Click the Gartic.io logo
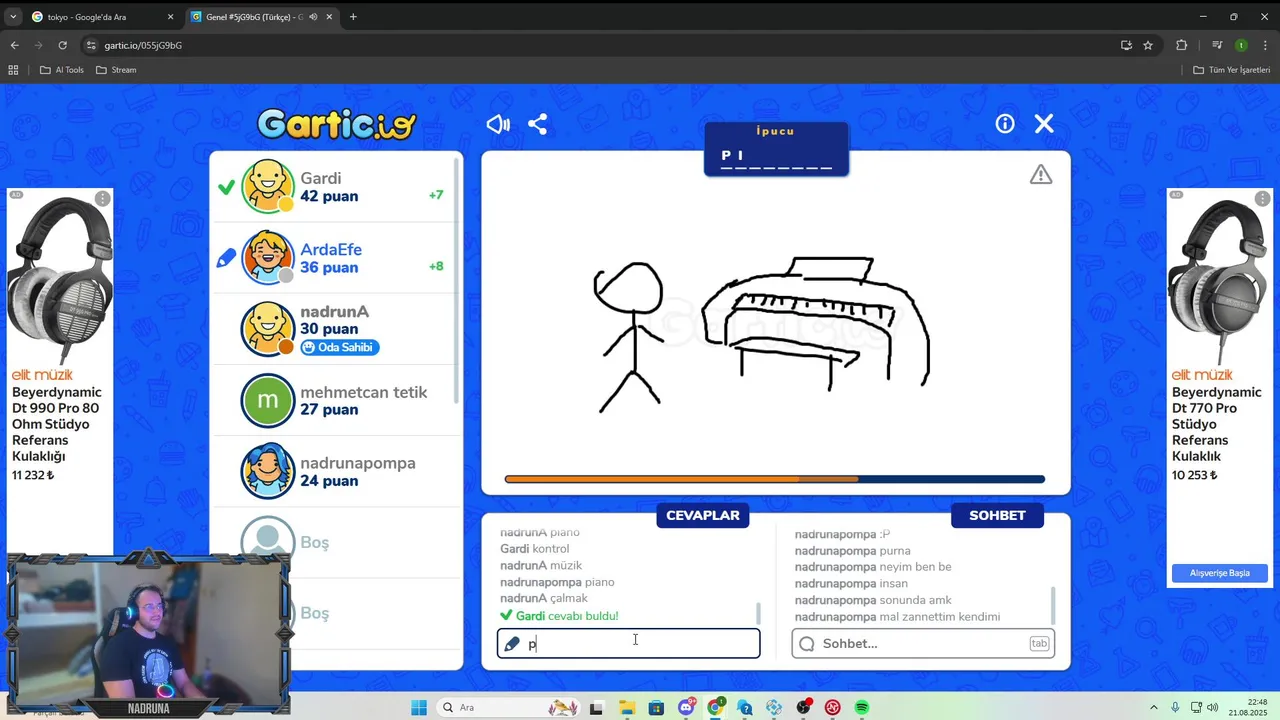The width and height of the screenshot is (1280, 720). [336, 124]
